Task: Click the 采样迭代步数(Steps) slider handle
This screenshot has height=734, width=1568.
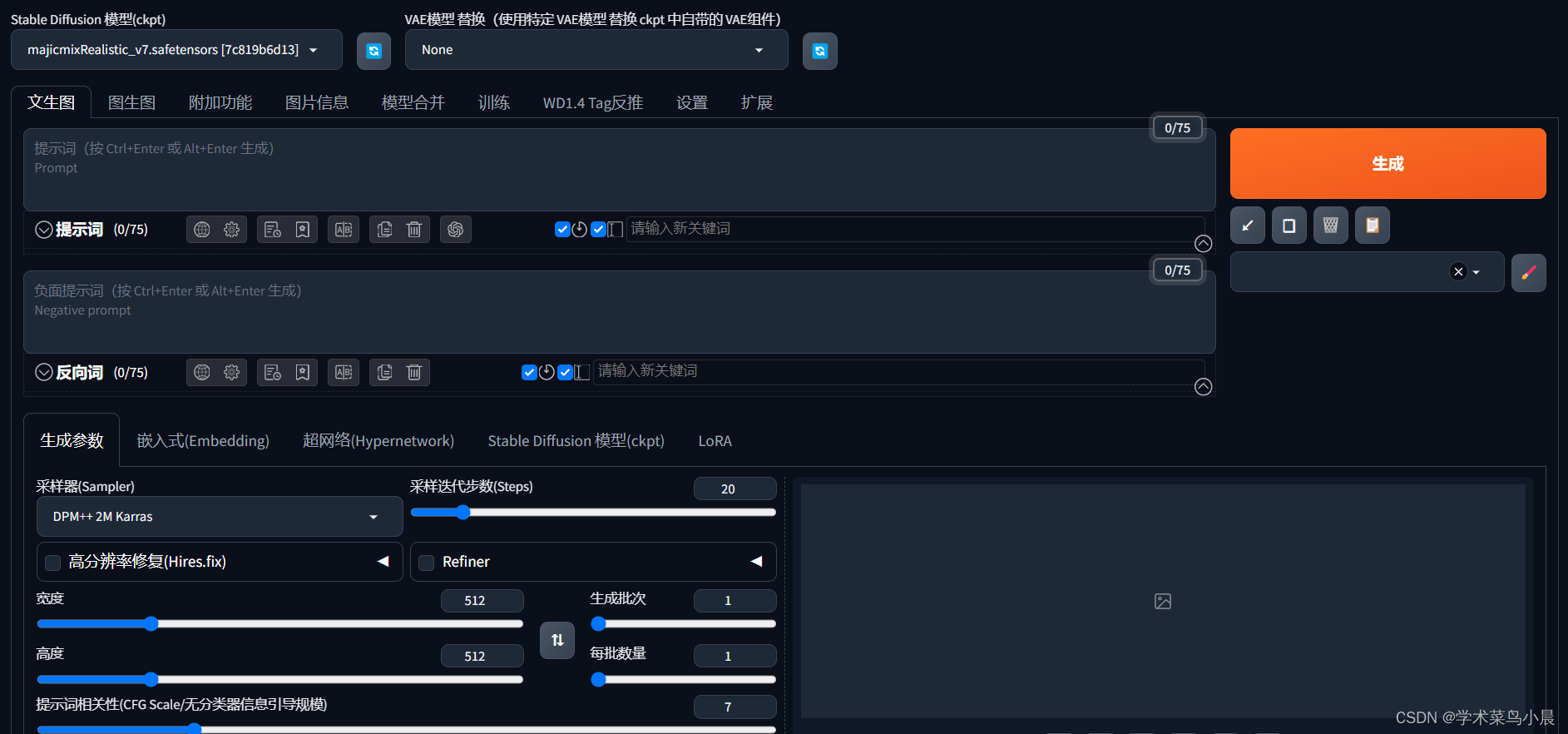Action: tap(463, 513)
